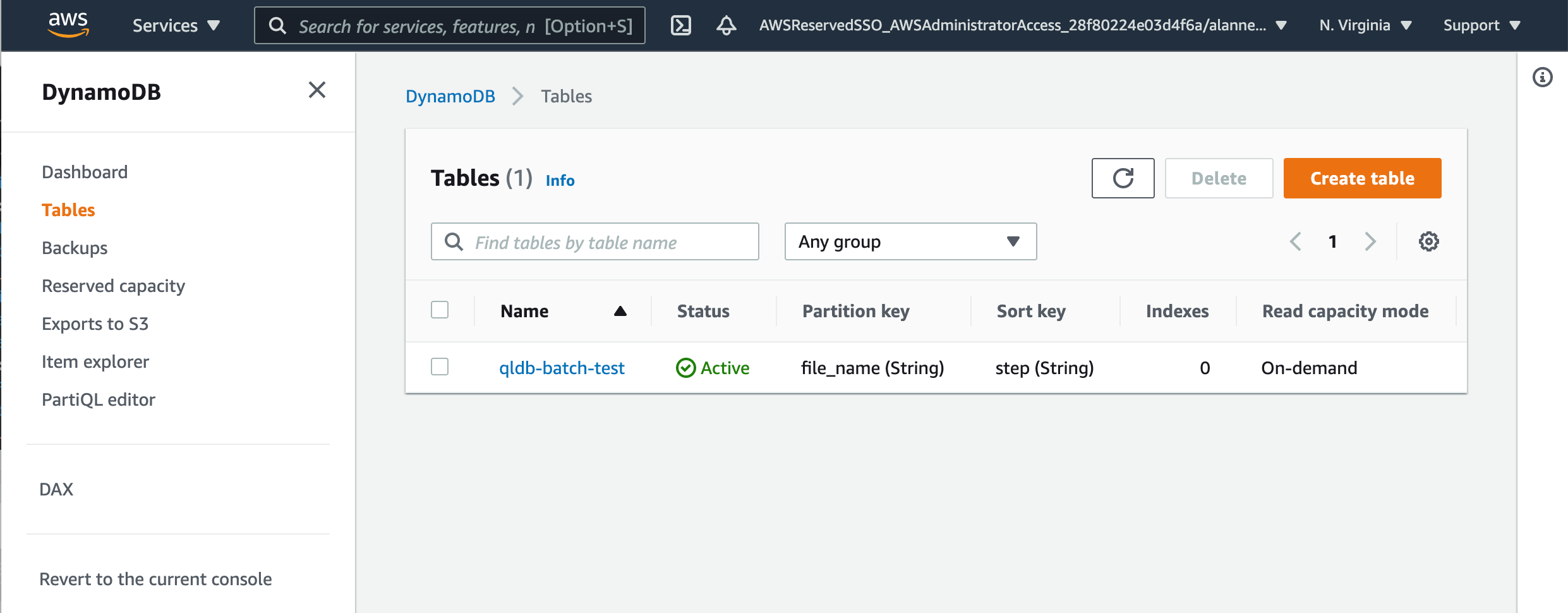Open the qldb-batch-test table link
This screenshot has height=613, width=1568.
[x=562, y=368]
